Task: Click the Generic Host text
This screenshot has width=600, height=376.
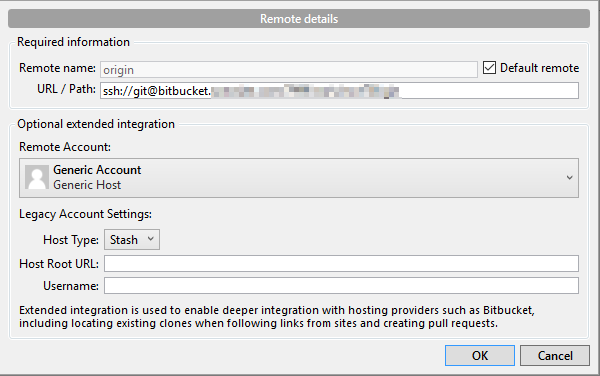Action: 87,185
